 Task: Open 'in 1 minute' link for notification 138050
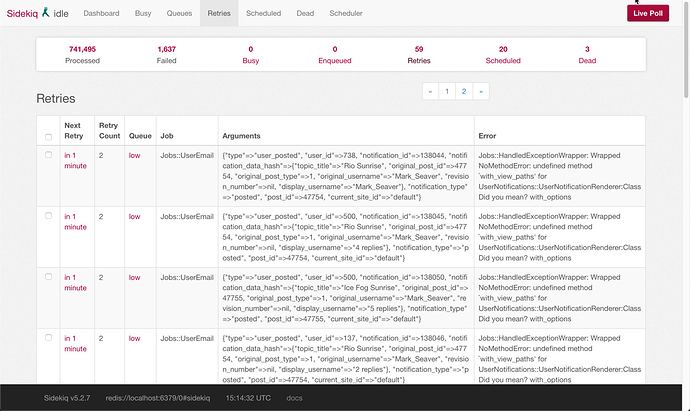pos(75,283)
